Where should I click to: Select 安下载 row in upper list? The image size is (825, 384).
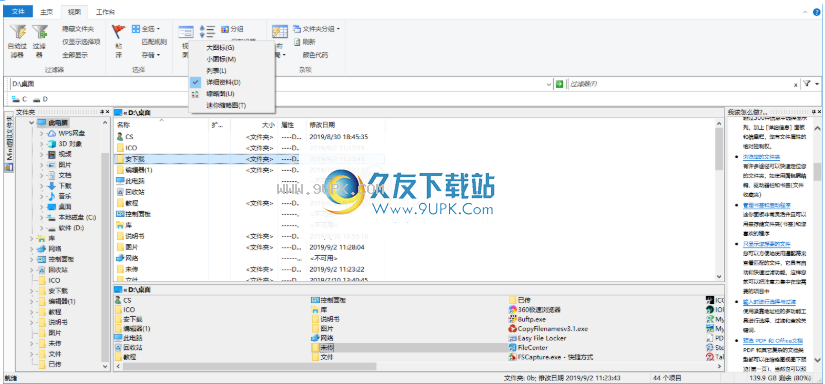[x=249, y=159]
